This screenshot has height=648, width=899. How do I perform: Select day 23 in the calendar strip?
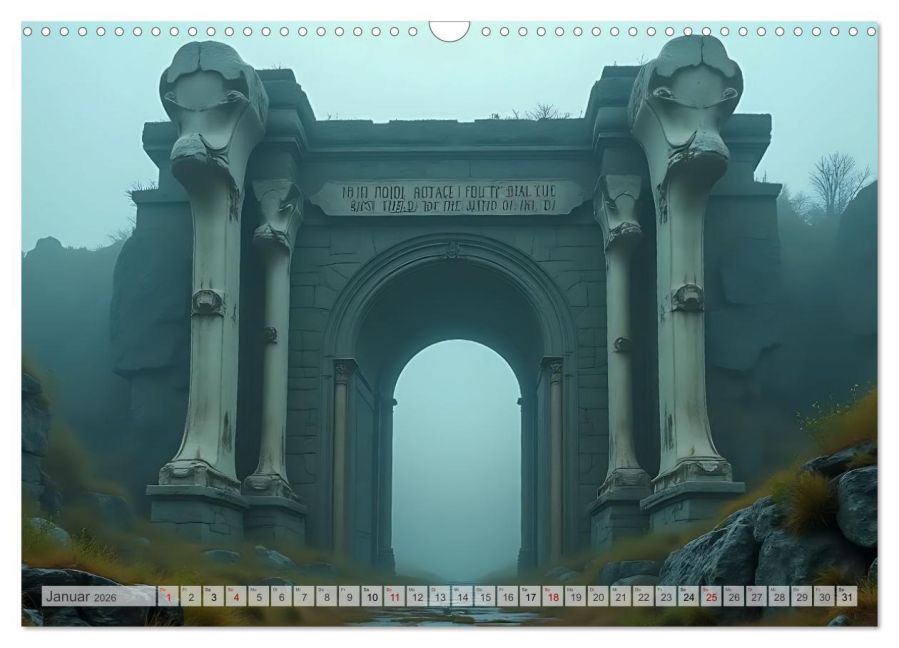pos(666,596)
